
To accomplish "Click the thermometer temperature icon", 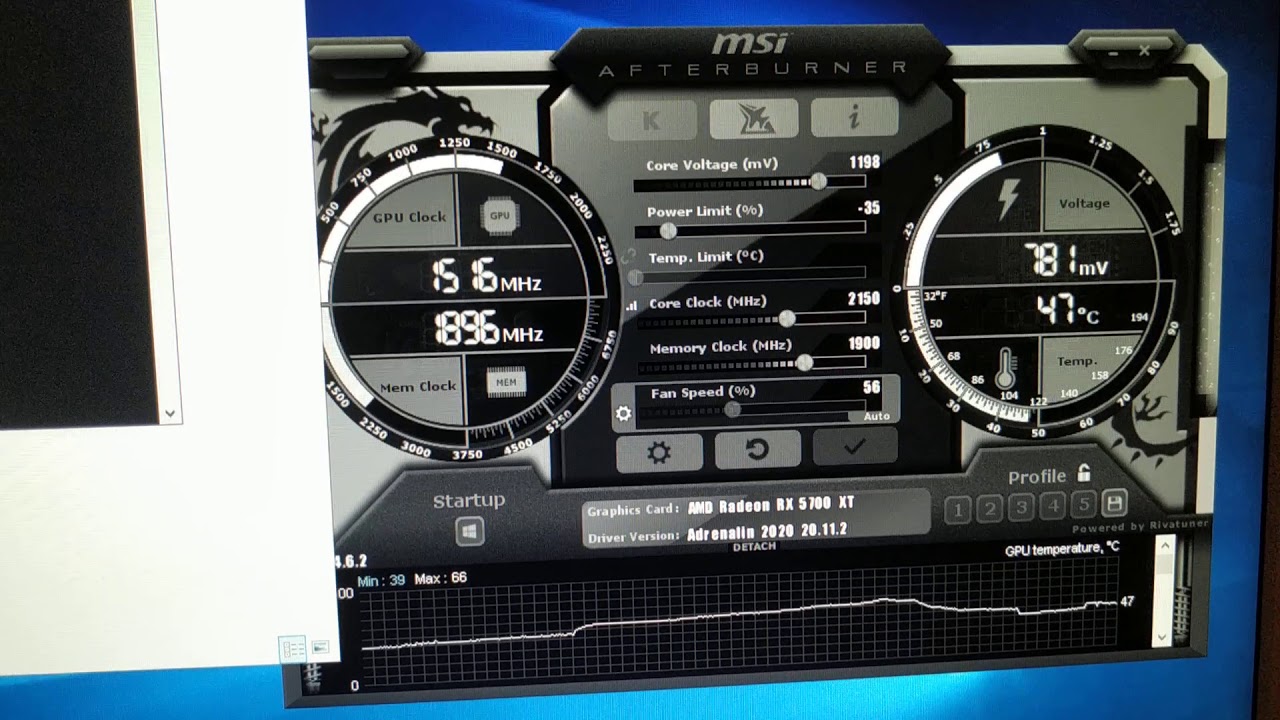I will (1007, 368).
